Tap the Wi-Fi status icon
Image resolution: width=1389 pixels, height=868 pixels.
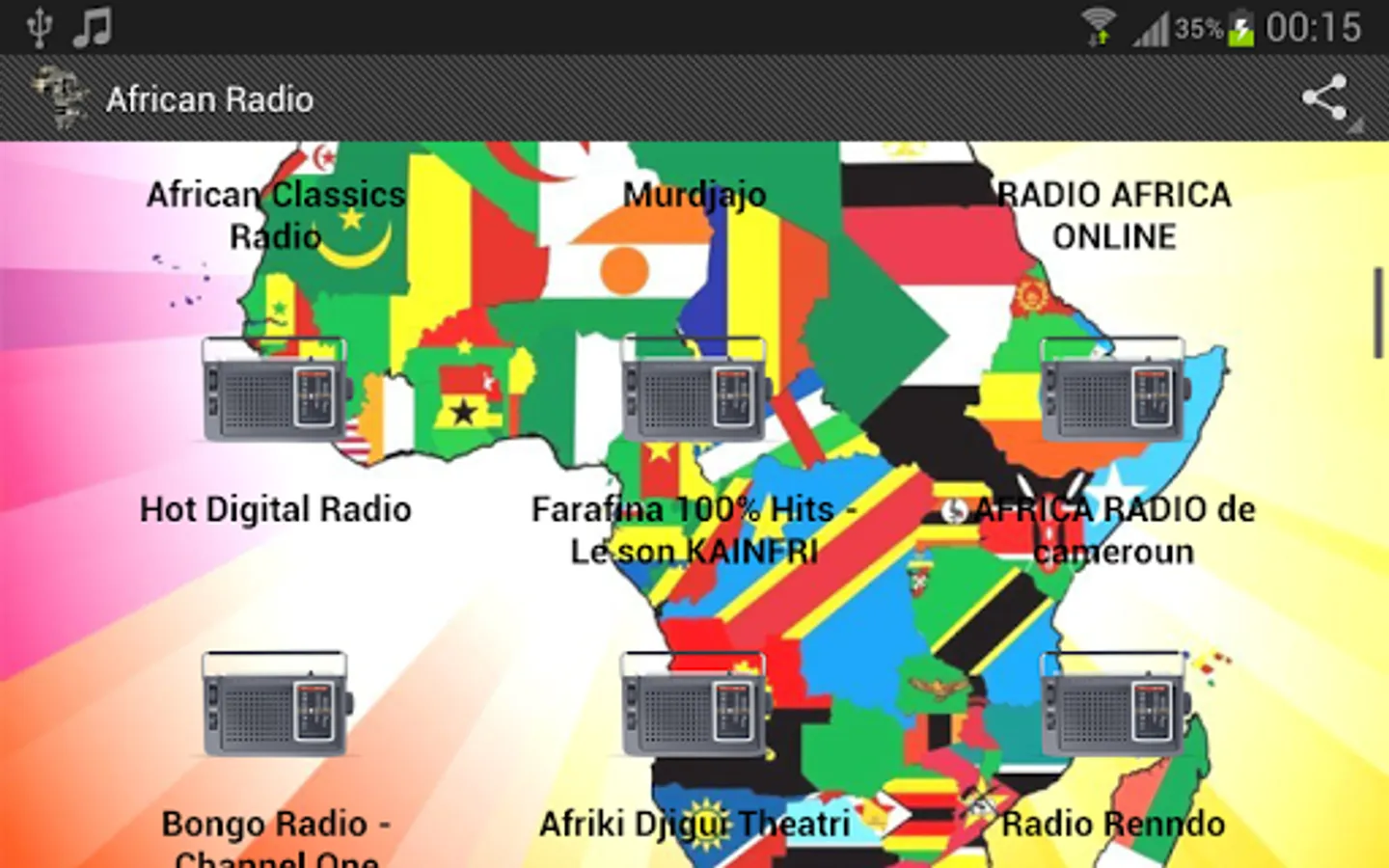(1099, 26)
